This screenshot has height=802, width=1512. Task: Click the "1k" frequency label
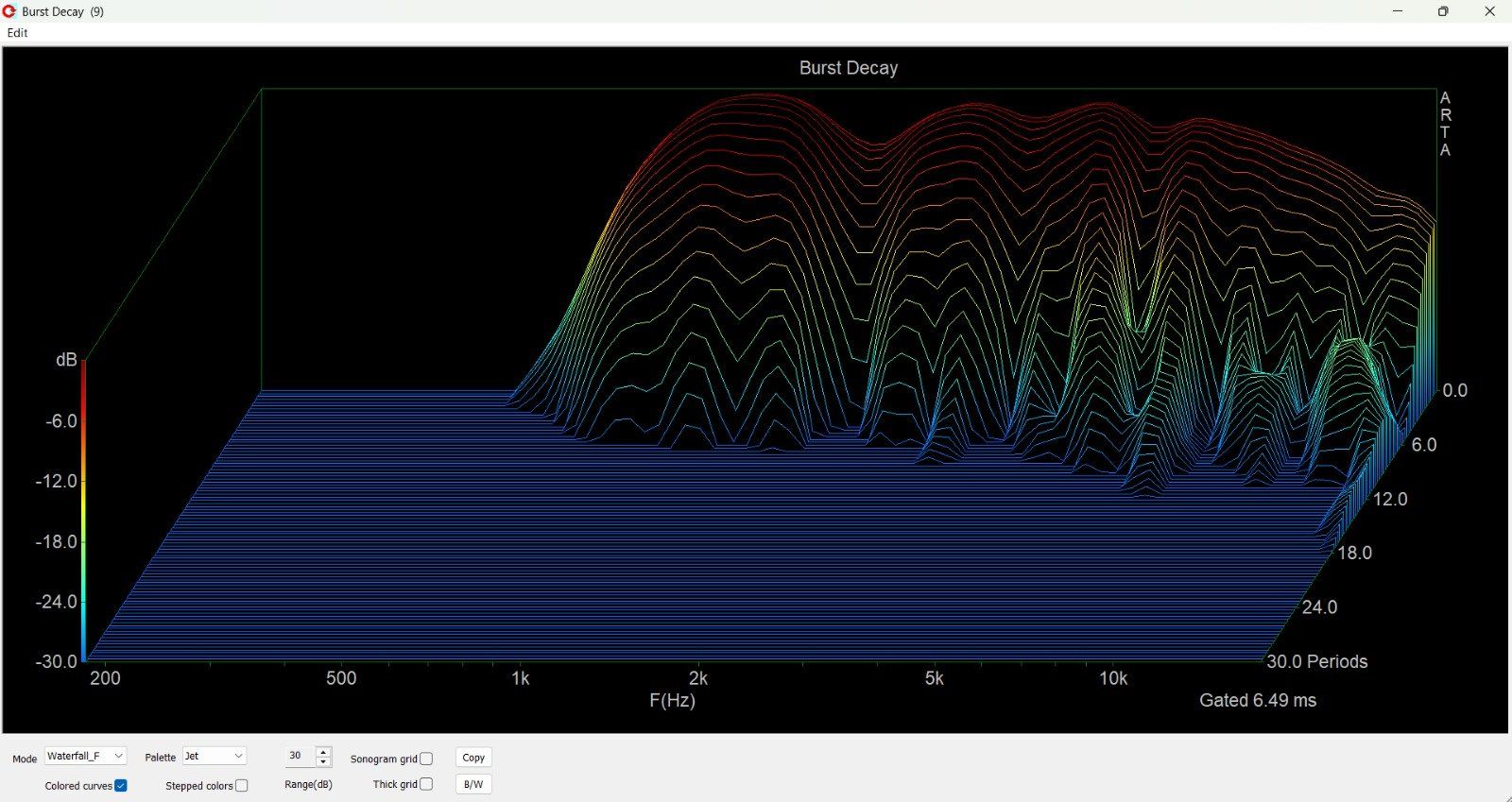pyautogui.click(x=520, y=678)
